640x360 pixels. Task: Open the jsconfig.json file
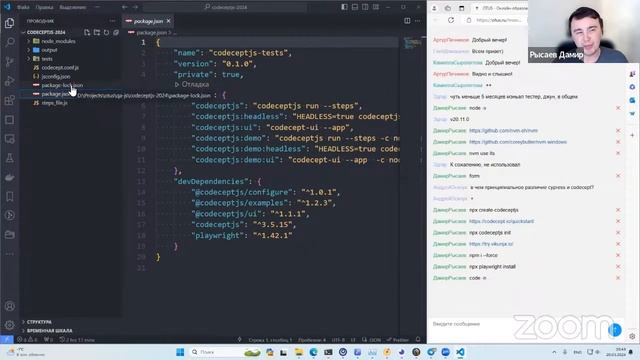pos(56,76)
